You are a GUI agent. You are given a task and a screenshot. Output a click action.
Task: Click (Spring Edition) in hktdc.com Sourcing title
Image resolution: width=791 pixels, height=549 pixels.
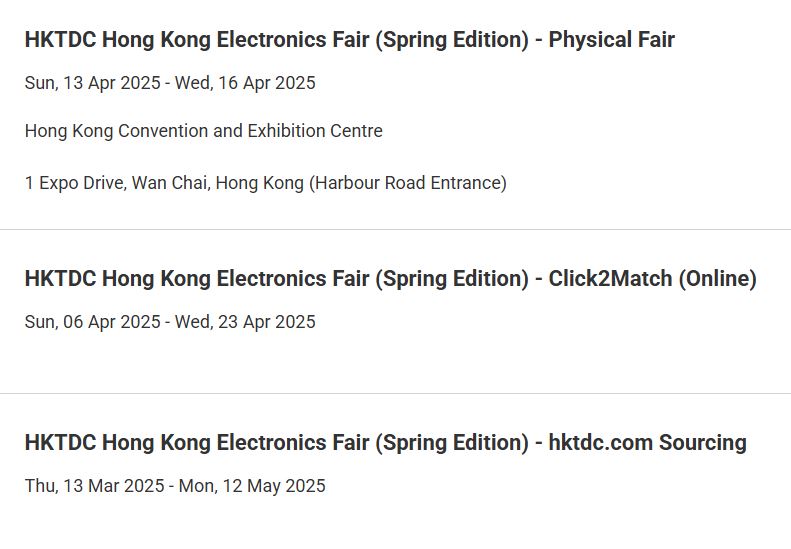click(x=452, y=443)
